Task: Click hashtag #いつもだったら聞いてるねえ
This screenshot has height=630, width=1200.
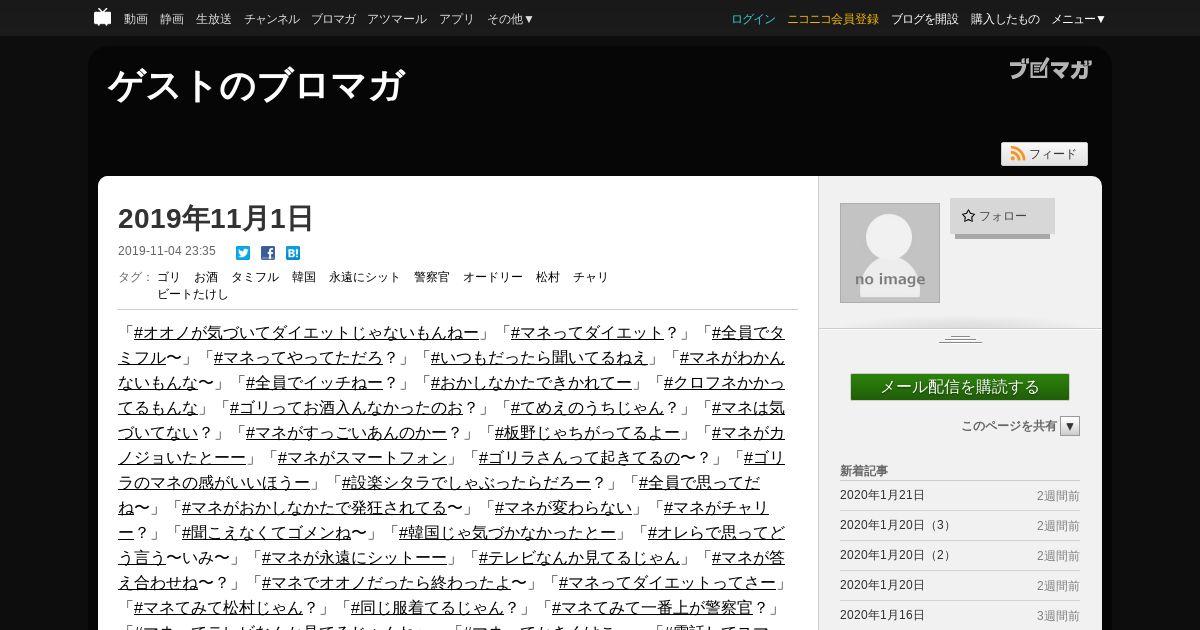Action: coord(540,357)
